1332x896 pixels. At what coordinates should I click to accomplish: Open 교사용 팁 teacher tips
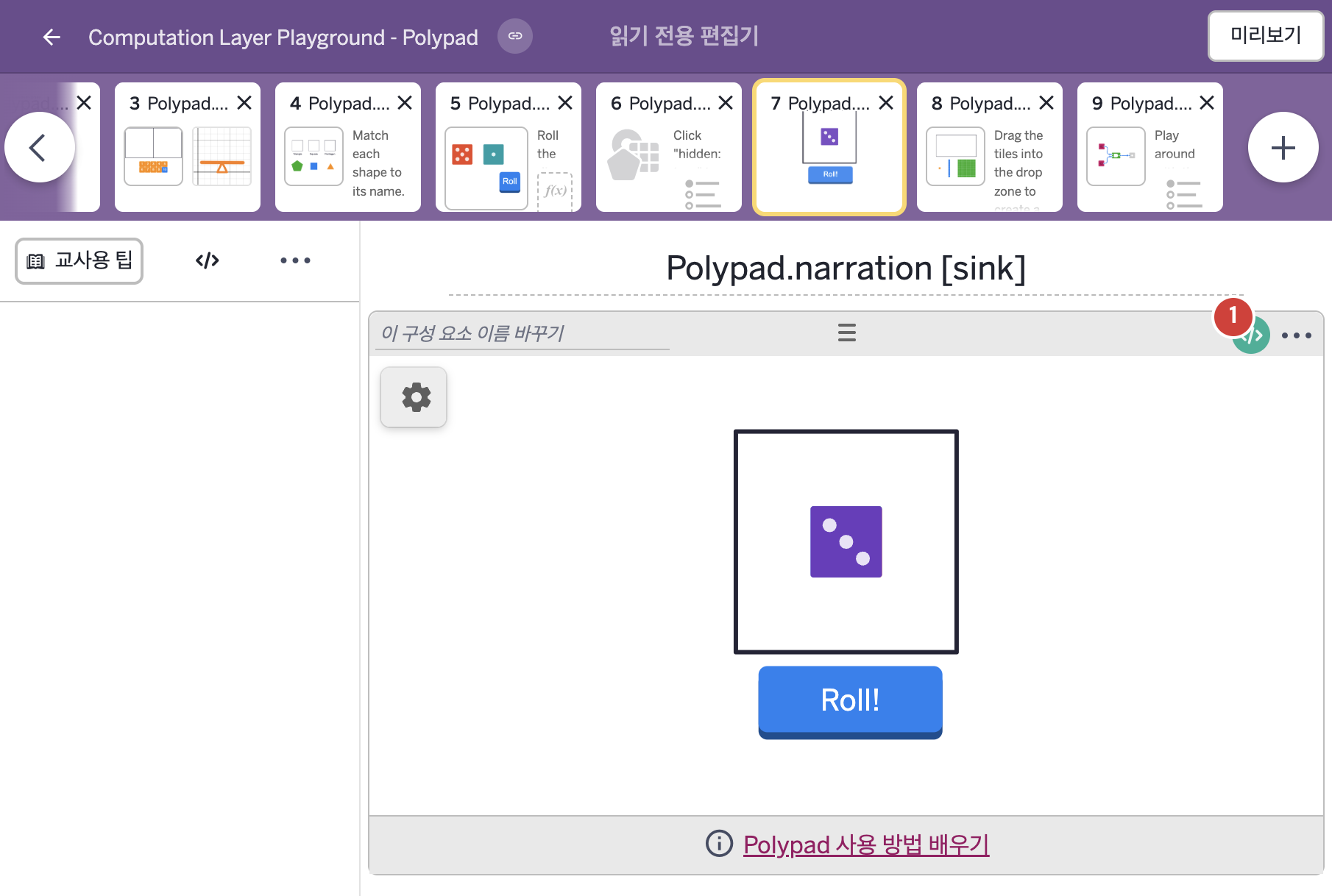(79, 260)
